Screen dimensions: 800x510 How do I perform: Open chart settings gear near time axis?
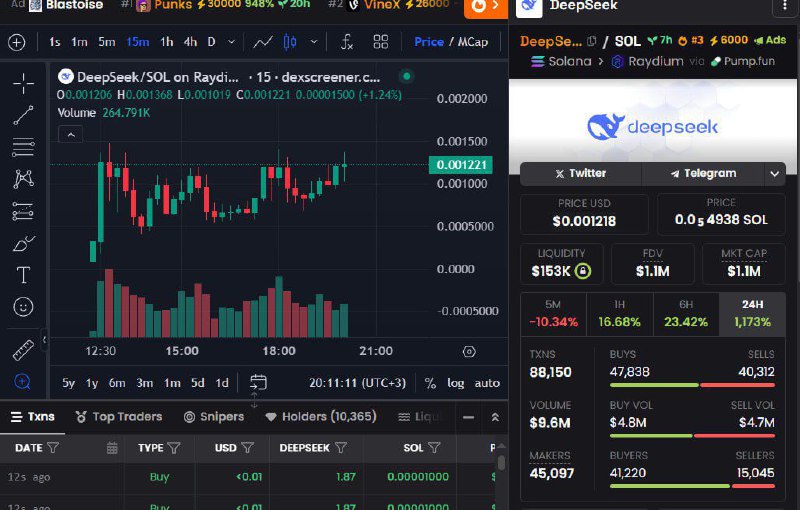coord(469,351)
